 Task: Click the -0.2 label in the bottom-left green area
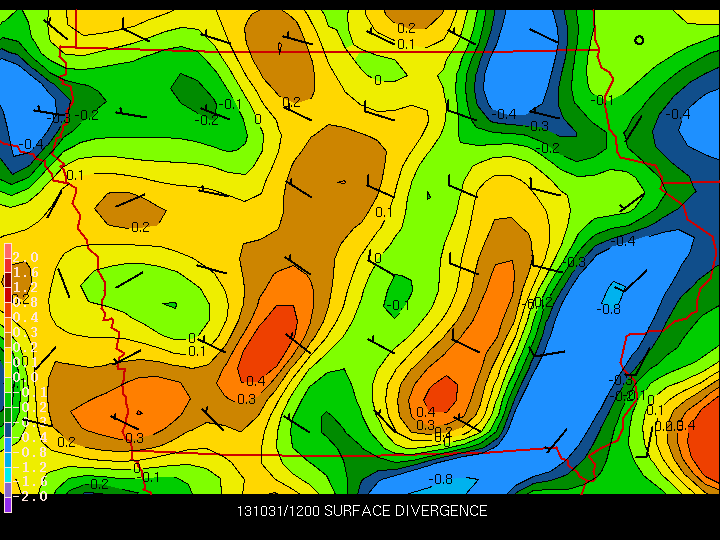click(x=97, y=484)
